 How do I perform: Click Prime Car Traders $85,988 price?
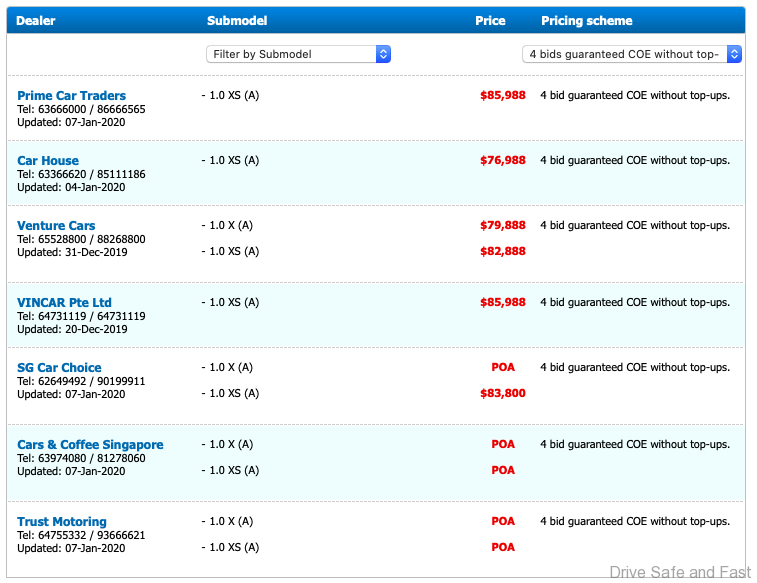[502, 96]
